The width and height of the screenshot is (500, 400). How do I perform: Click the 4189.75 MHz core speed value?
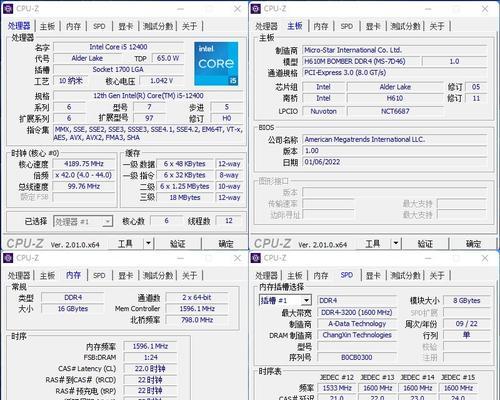[x=84, y=164]
